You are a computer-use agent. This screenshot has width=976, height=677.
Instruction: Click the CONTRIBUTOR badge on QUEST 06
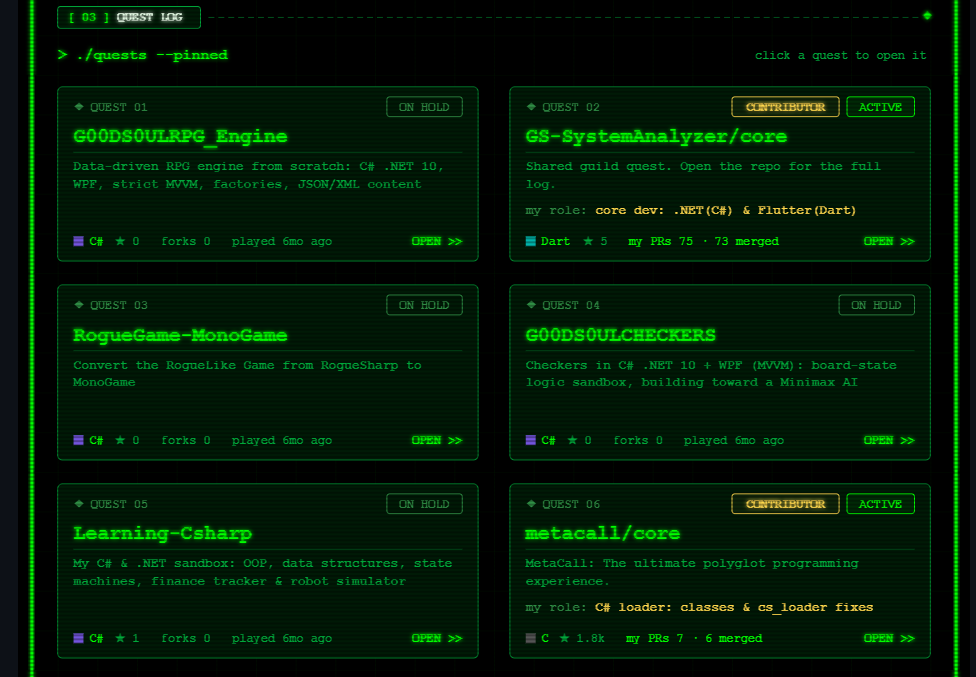(x=786, y=504)
